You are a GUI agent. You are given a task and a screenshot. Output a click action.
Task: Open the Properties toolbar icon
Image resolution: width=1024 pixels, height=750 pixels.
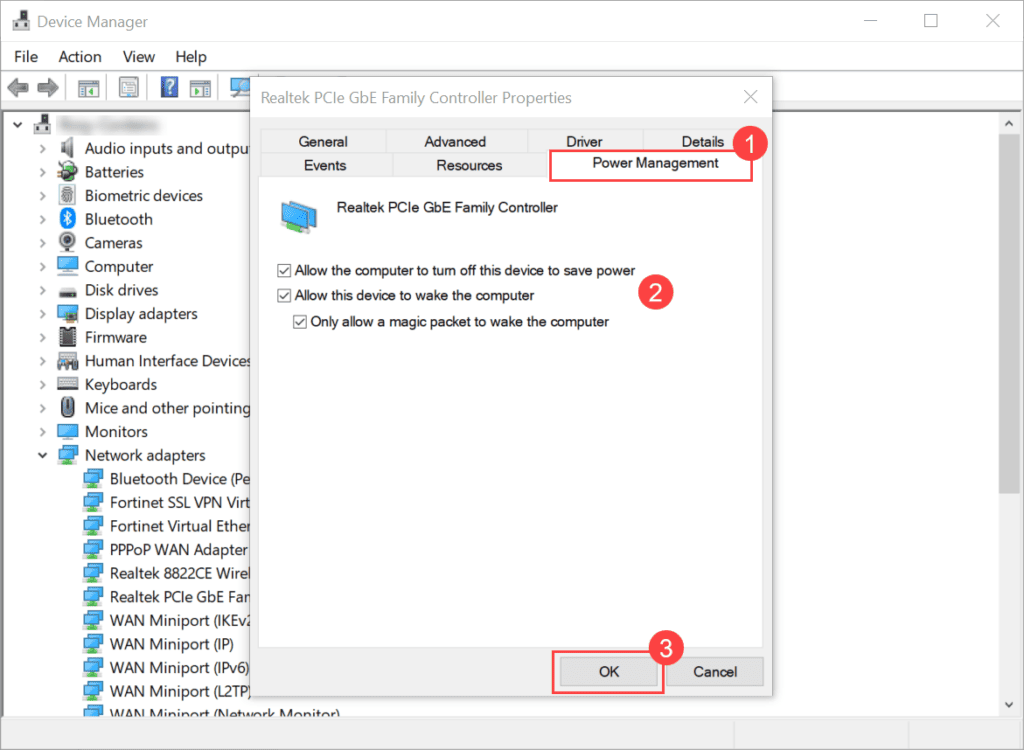click(129, 87)
